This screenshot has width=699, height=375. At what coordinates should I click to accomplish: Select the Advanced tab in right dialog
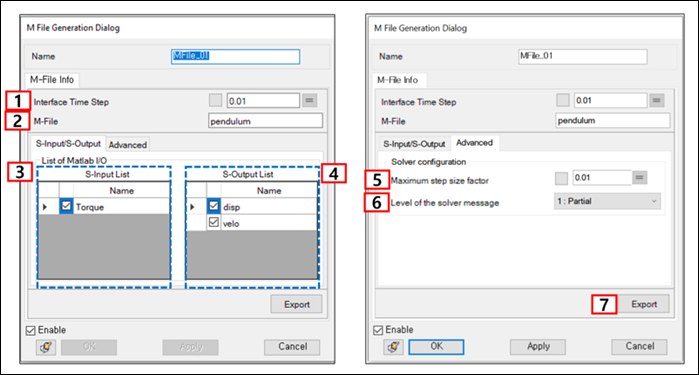(x=474, y=143)
